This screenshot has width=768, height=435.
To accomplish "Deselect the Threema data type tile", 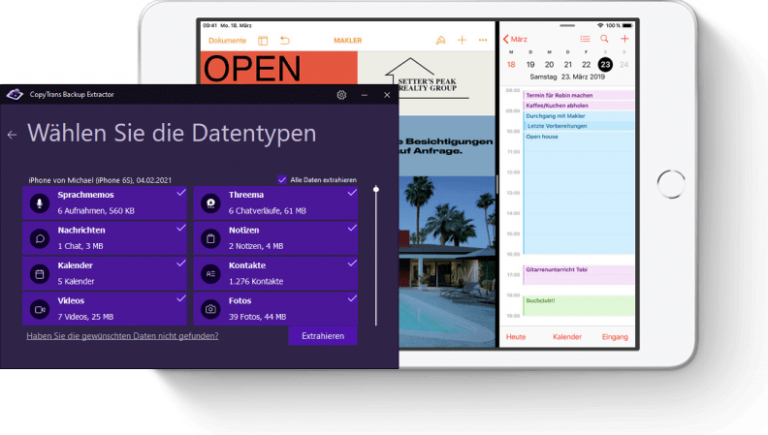I will pyautogui.click(x=275, y=203).
